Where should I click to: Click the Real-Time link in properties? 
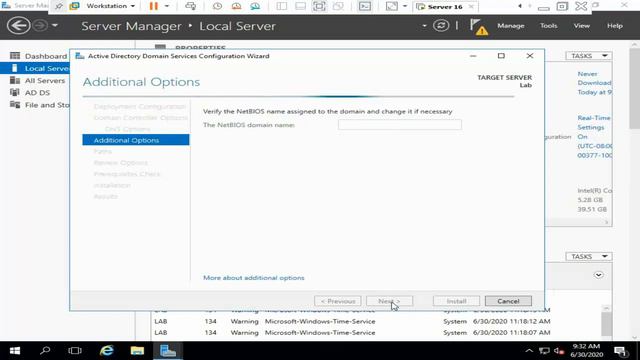coord(593,118)
